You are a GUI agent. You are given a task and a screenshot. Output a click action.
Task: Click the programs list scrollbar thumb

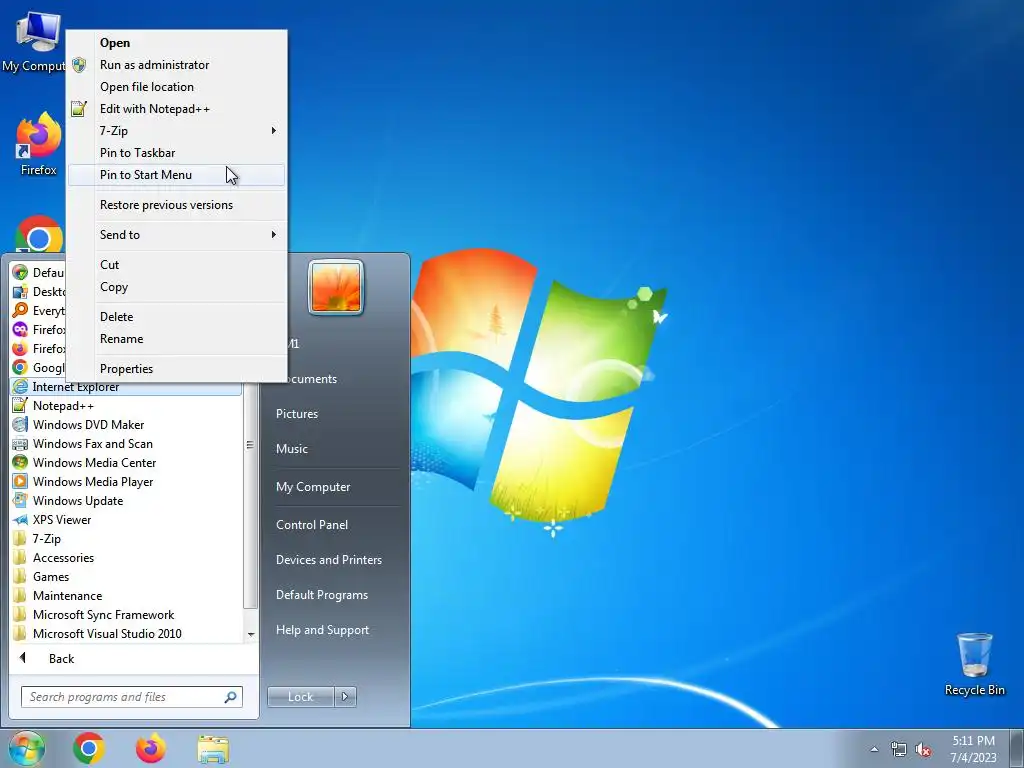click(x=250, y=444)
